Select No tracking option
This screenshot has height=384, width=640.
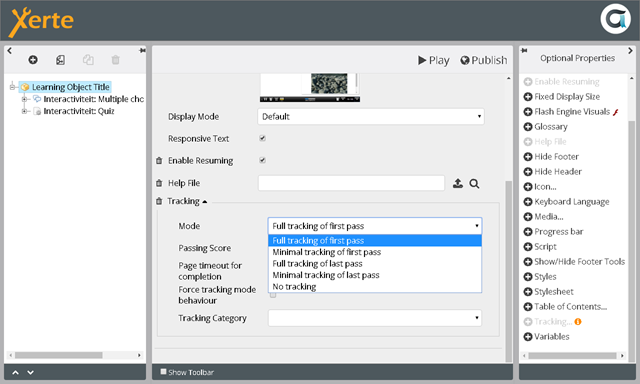(375, 286)
